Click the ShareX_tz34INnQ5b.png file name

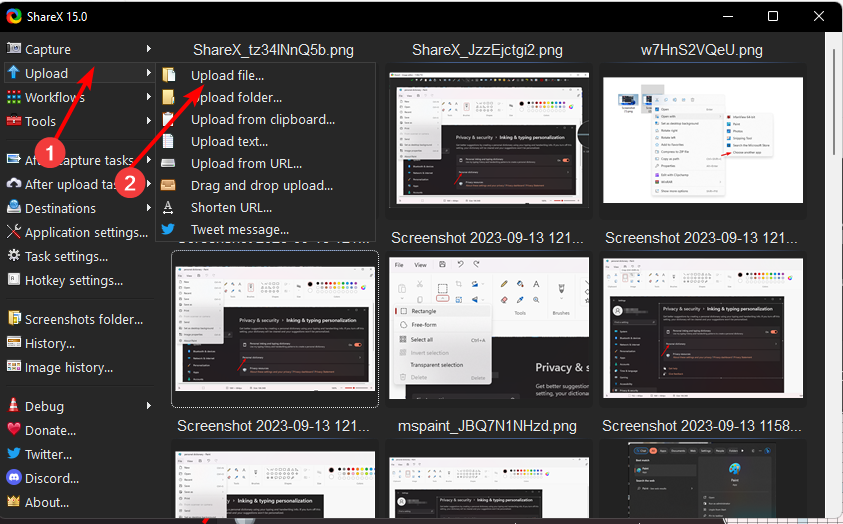click(274, 50)
